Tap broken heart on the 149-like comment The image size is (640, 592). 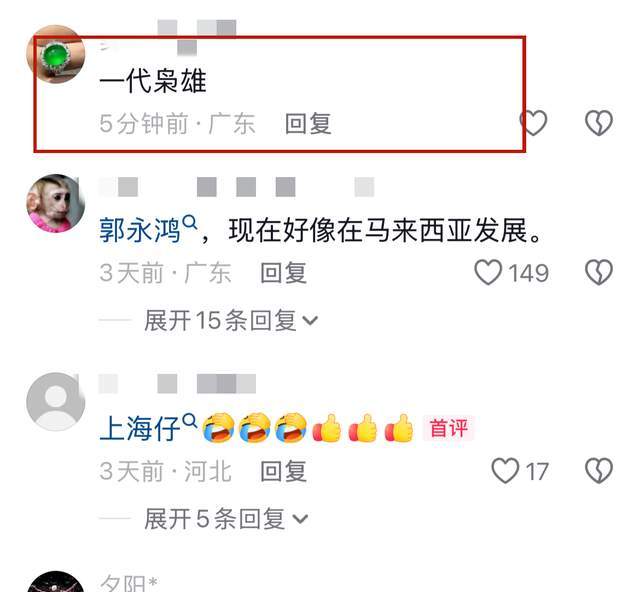599,272
